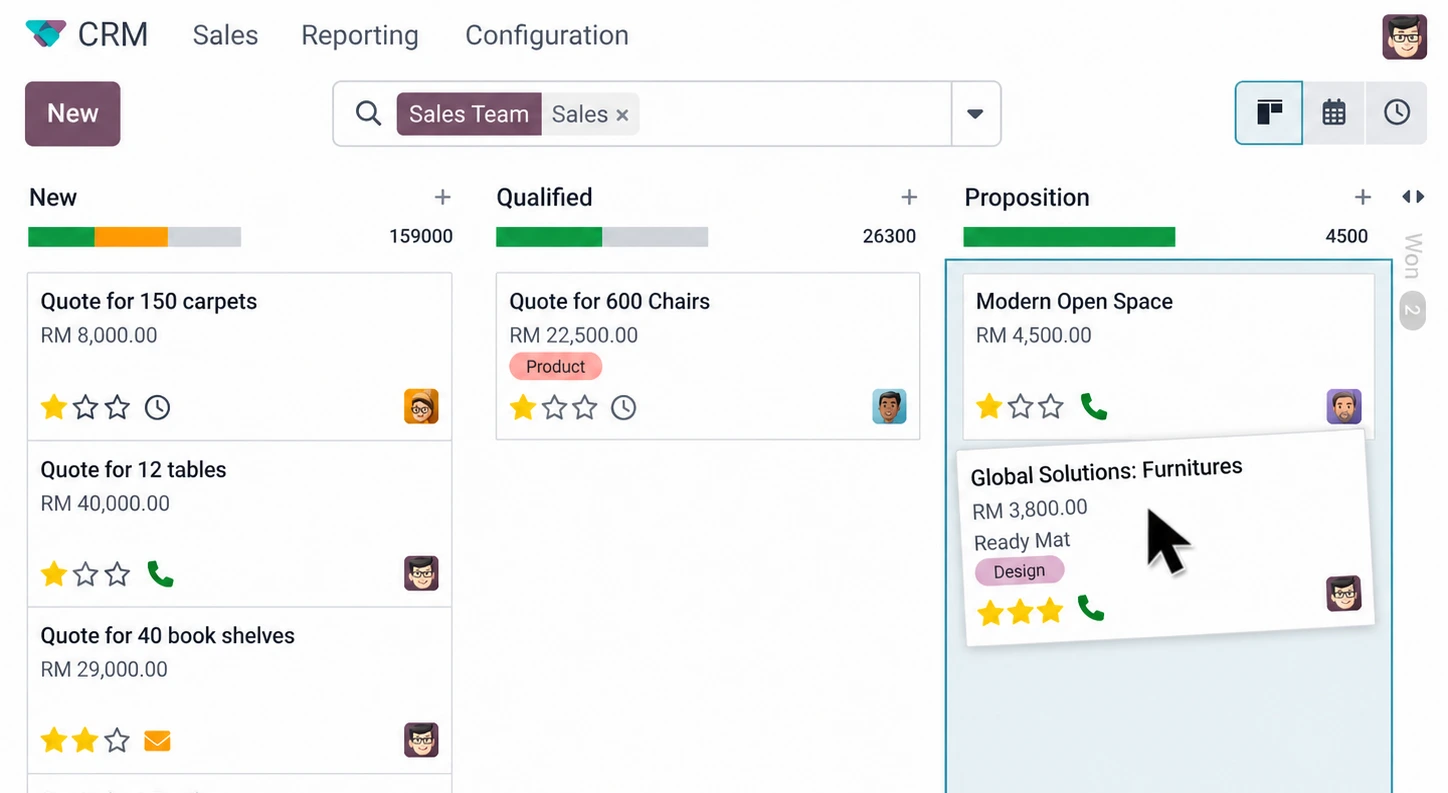Click the orange segment of New column progress bar
This screenshot has width=1448, height=793.
point(131,237)
